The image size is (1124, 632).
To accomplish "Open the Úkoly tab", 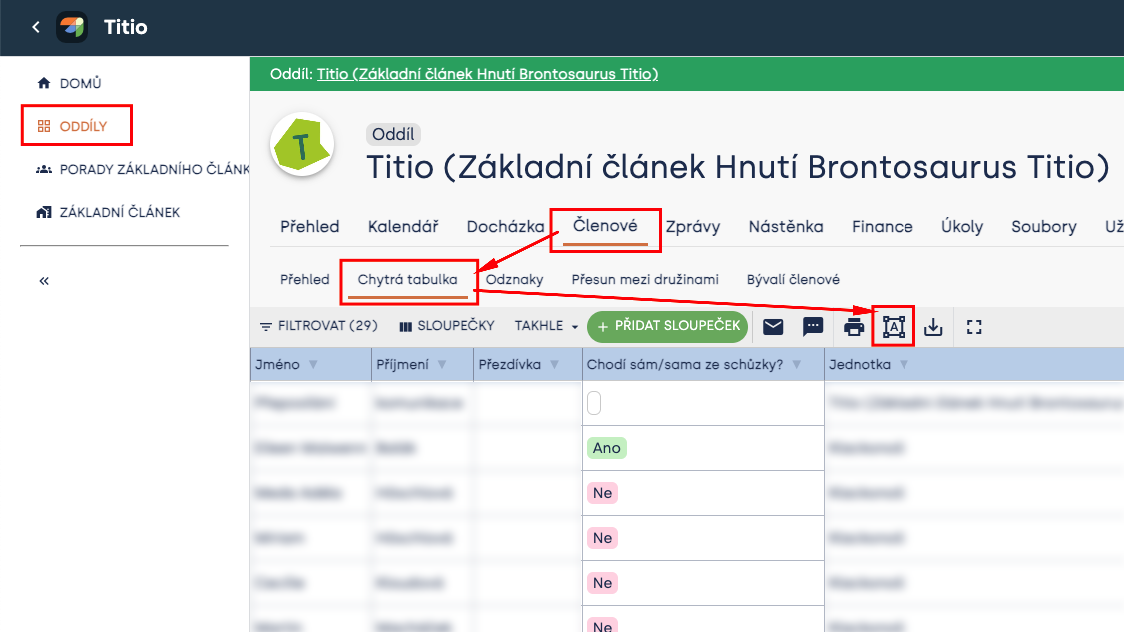I will pos(961,226).
